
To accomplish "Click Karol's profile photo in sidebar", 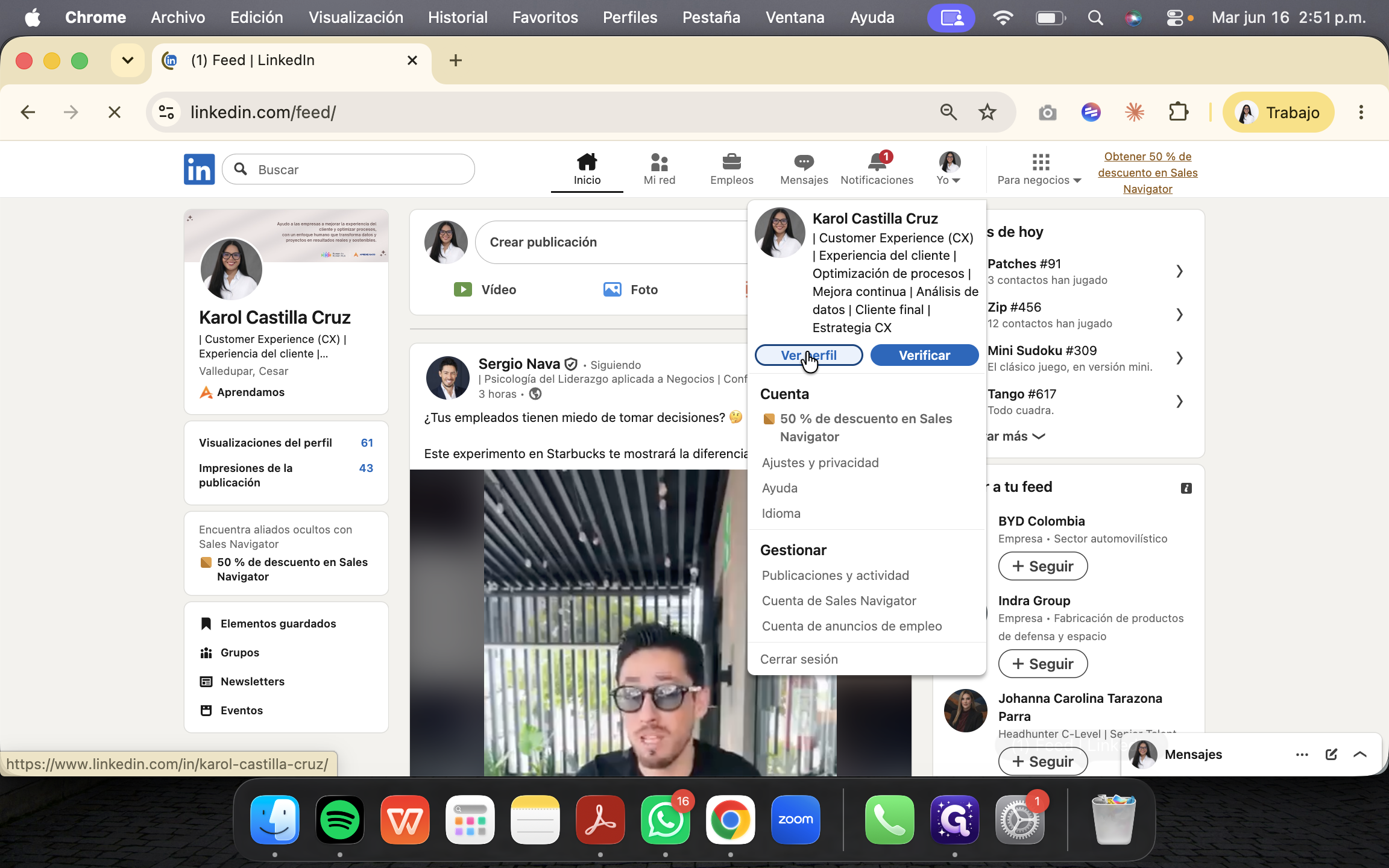I will 231,269.
